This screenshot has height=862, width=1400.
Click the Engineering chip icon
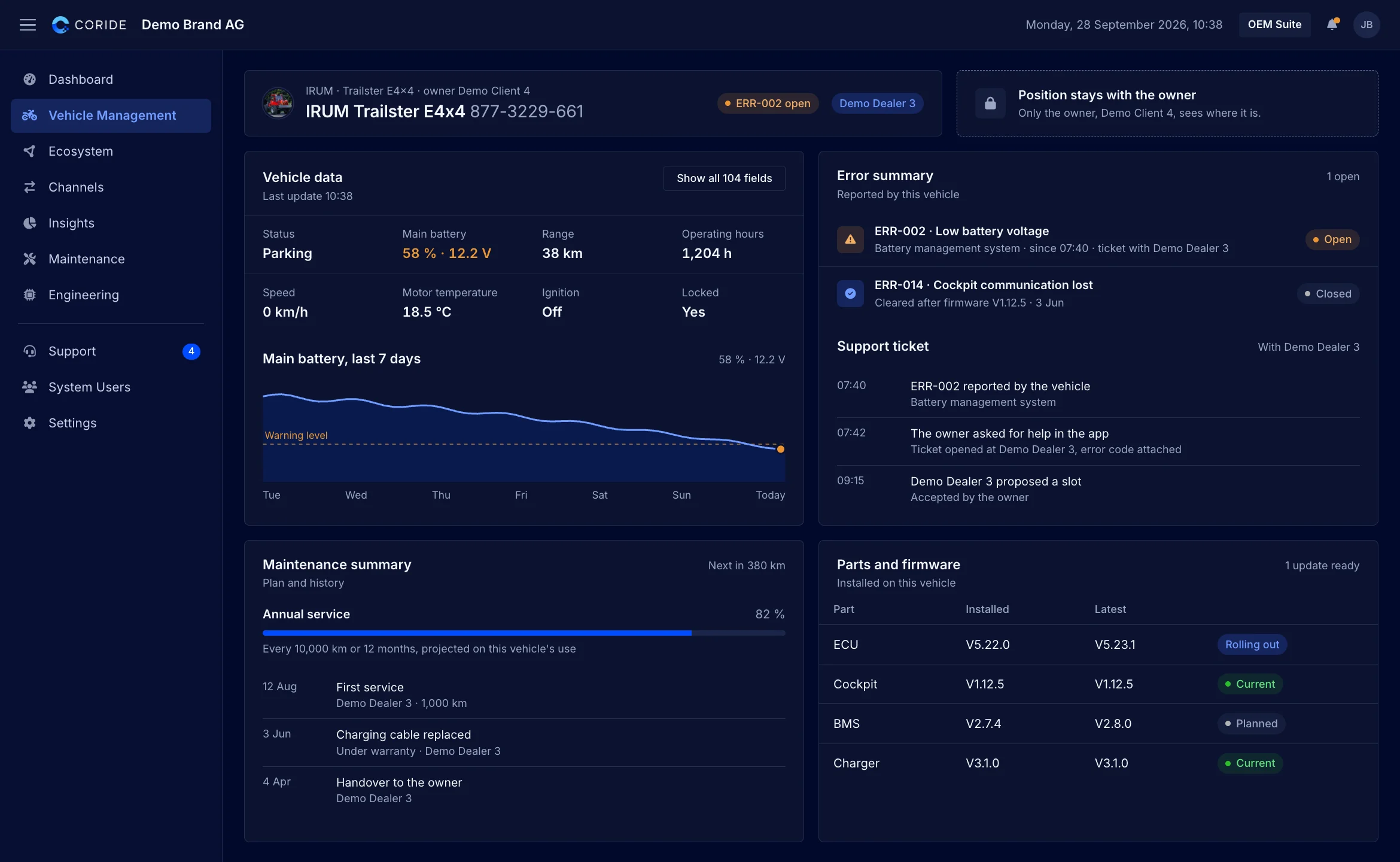click(30, 295)
